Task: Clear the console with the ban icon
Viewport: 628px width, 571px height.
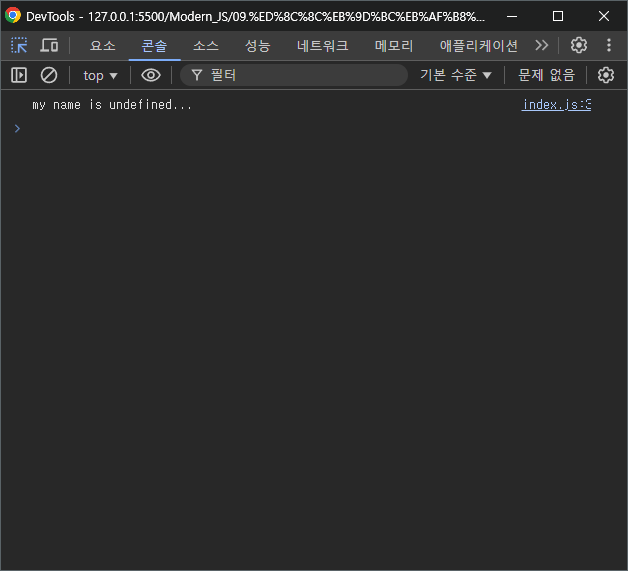Action: pos(49,75)
